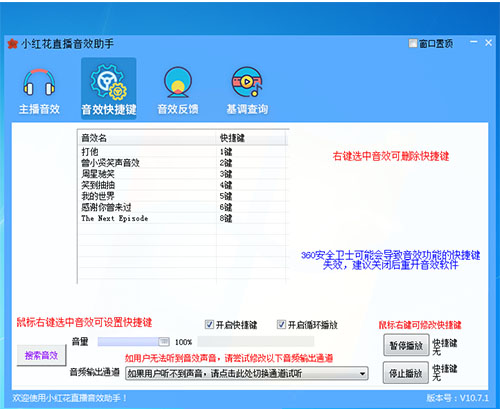
Task: Click the red 鼠标右键选中音效可设置快捷键 hint
Action: (84, 322)
